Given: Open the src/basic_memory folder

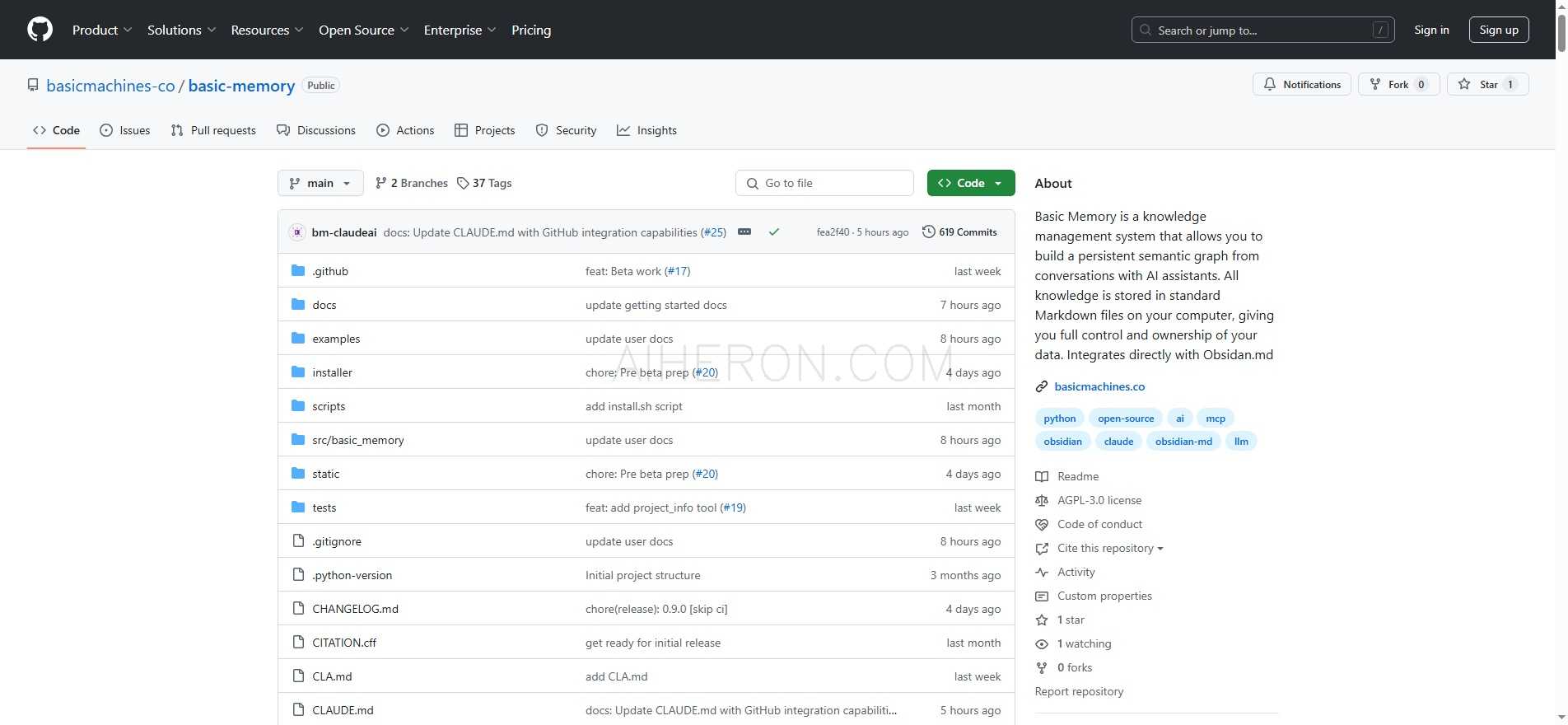Looking at the screenshot, I should click(x=358, y=440).
